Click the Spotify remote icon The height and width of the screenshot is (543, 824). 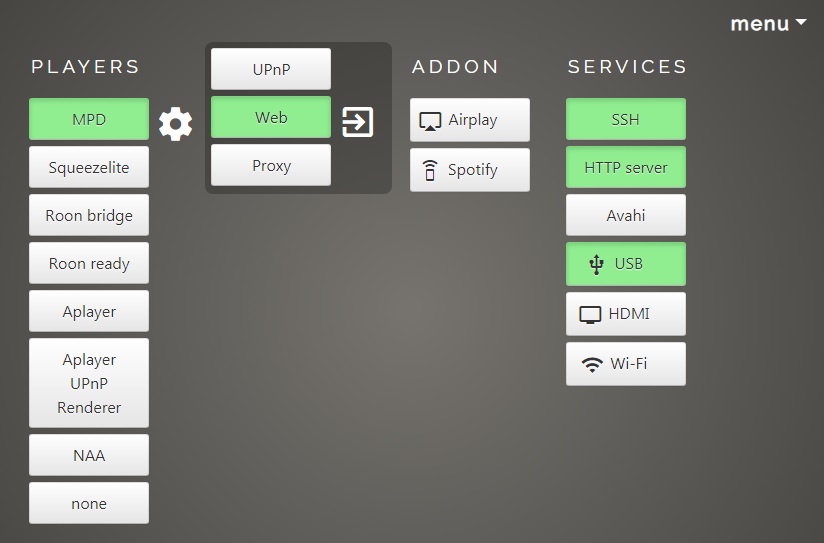(430, 170)
